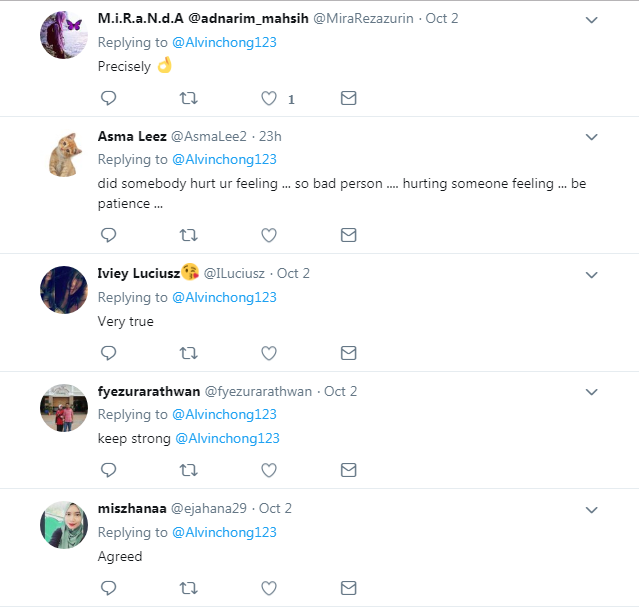The height and width of the screenshot is (607, 639).
Task: Retweet fyezurarathwan's "keep strong" tweet
Action: [x=188, y=469]
